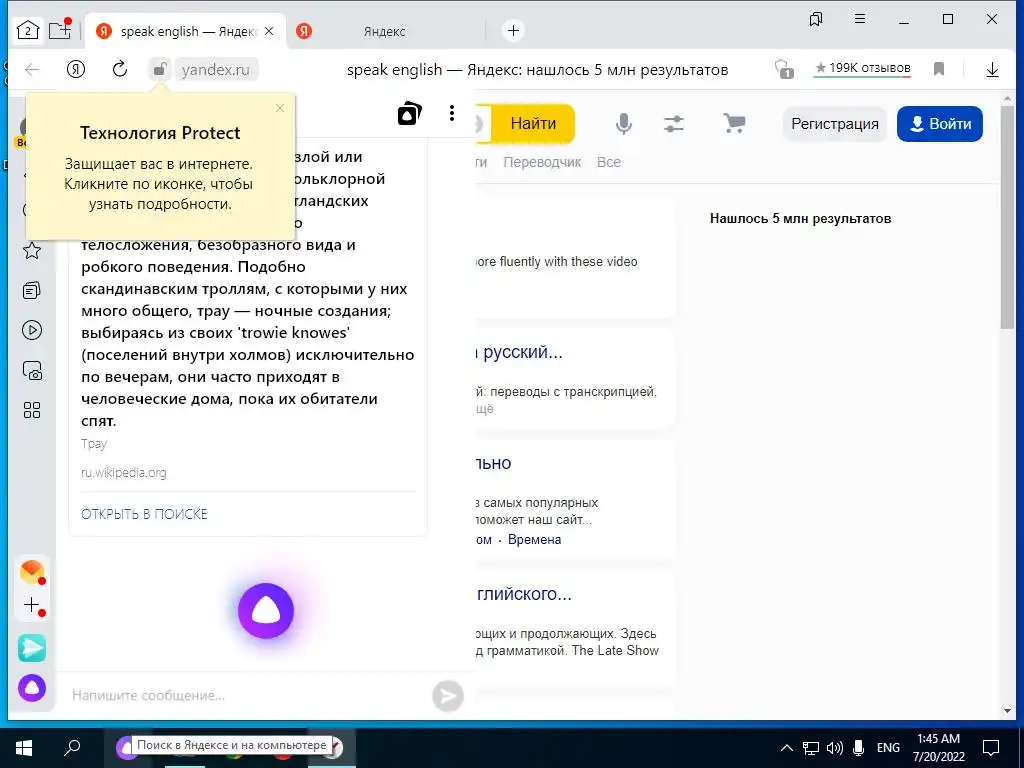Open the browser side panels icon in title bar
The height and width of the screenshot is (768, 1024).
(816, 20)
